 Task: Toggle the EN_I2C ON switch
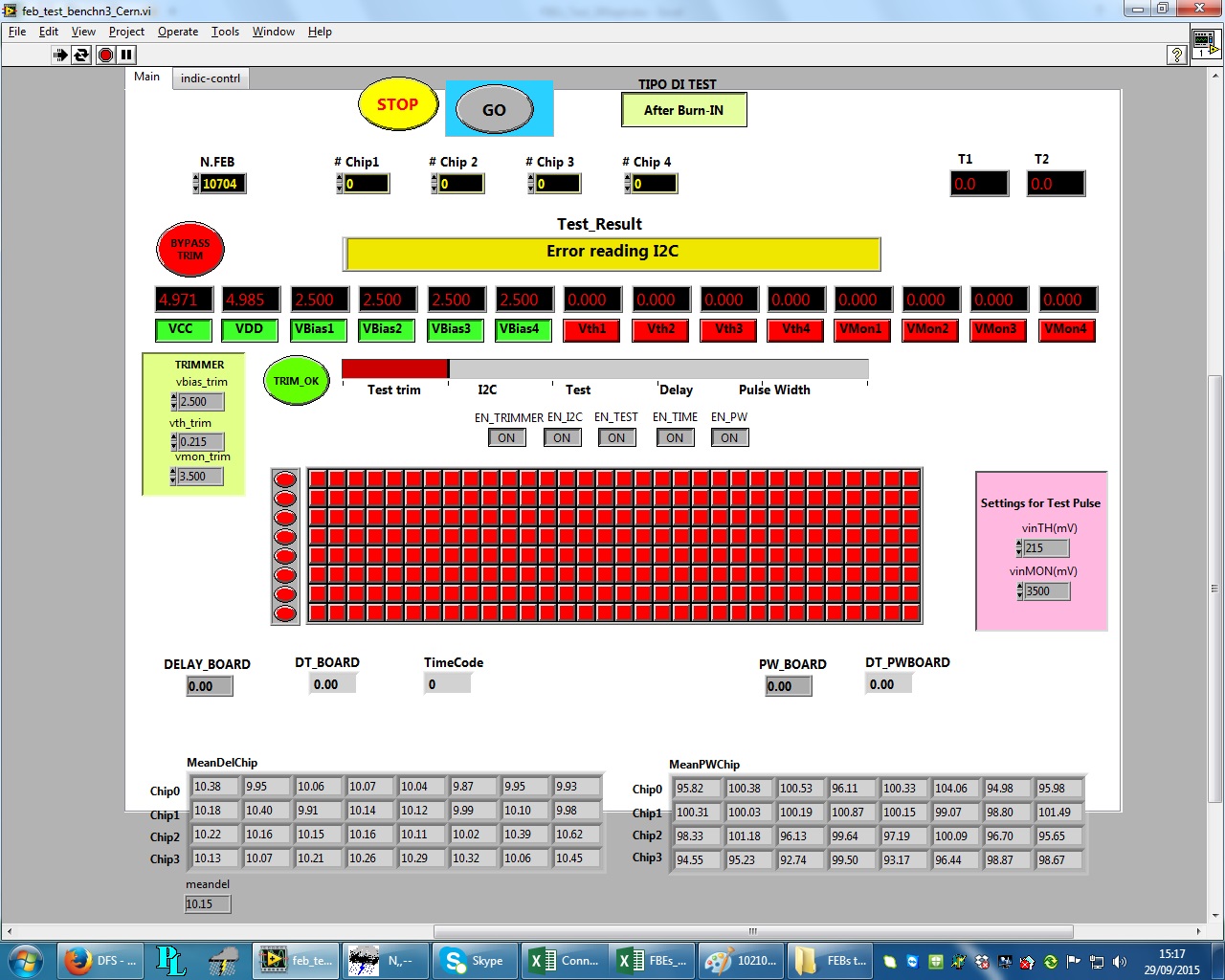pos(562,438)
